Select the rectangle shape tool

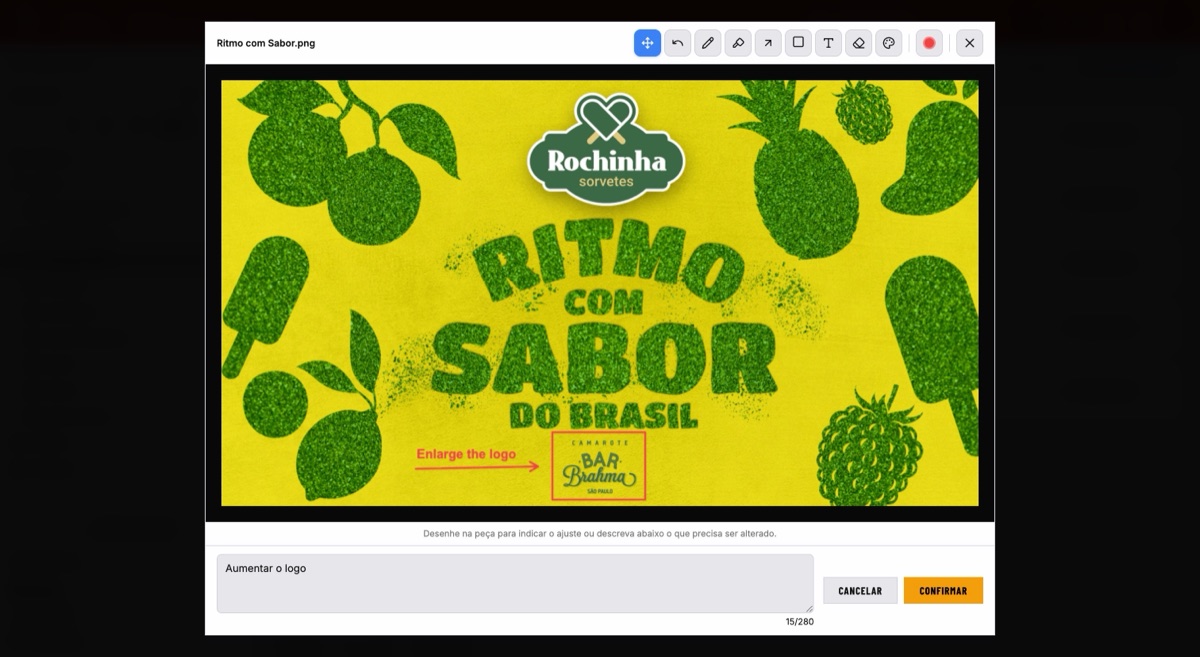point(798,43)
